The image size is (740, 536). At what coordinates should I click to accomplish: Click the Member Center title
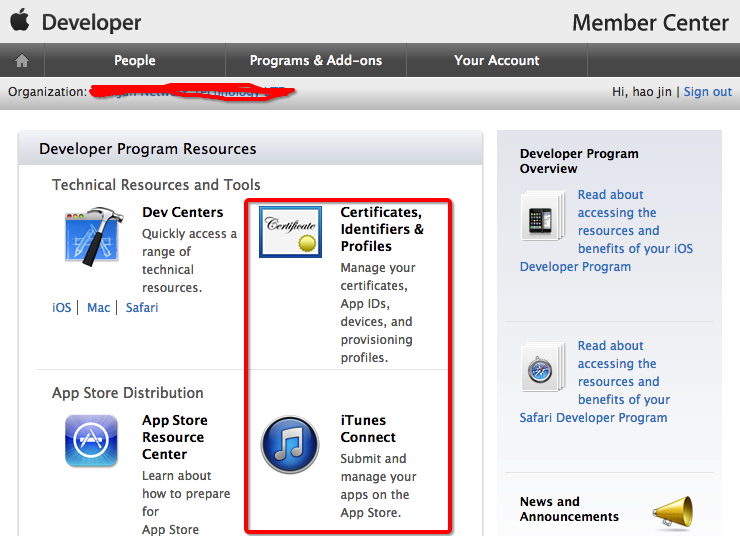click(650, 23)
